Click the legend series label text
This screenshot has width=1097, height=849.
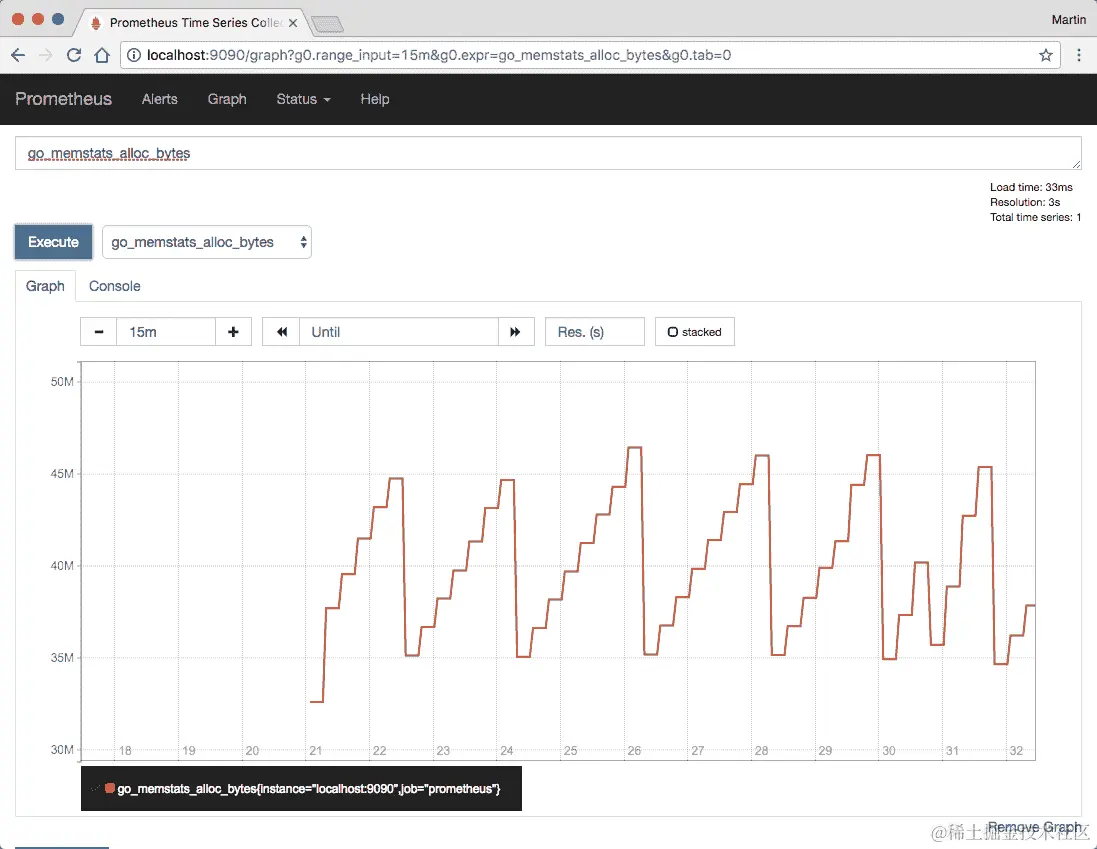click(x=309, y=789)
